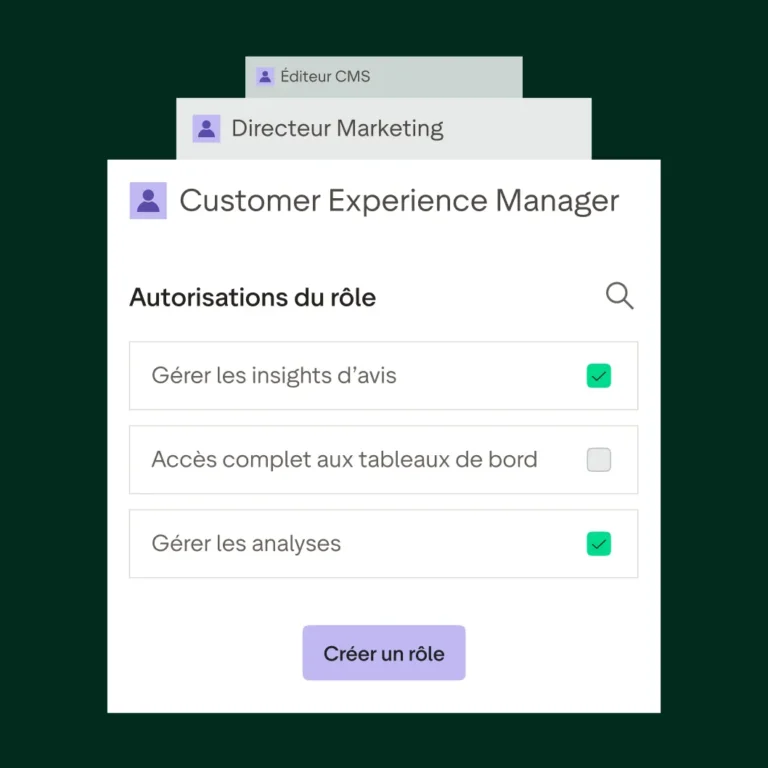Uncheck the Gérer les analyses checkbox

pos(599,544)
